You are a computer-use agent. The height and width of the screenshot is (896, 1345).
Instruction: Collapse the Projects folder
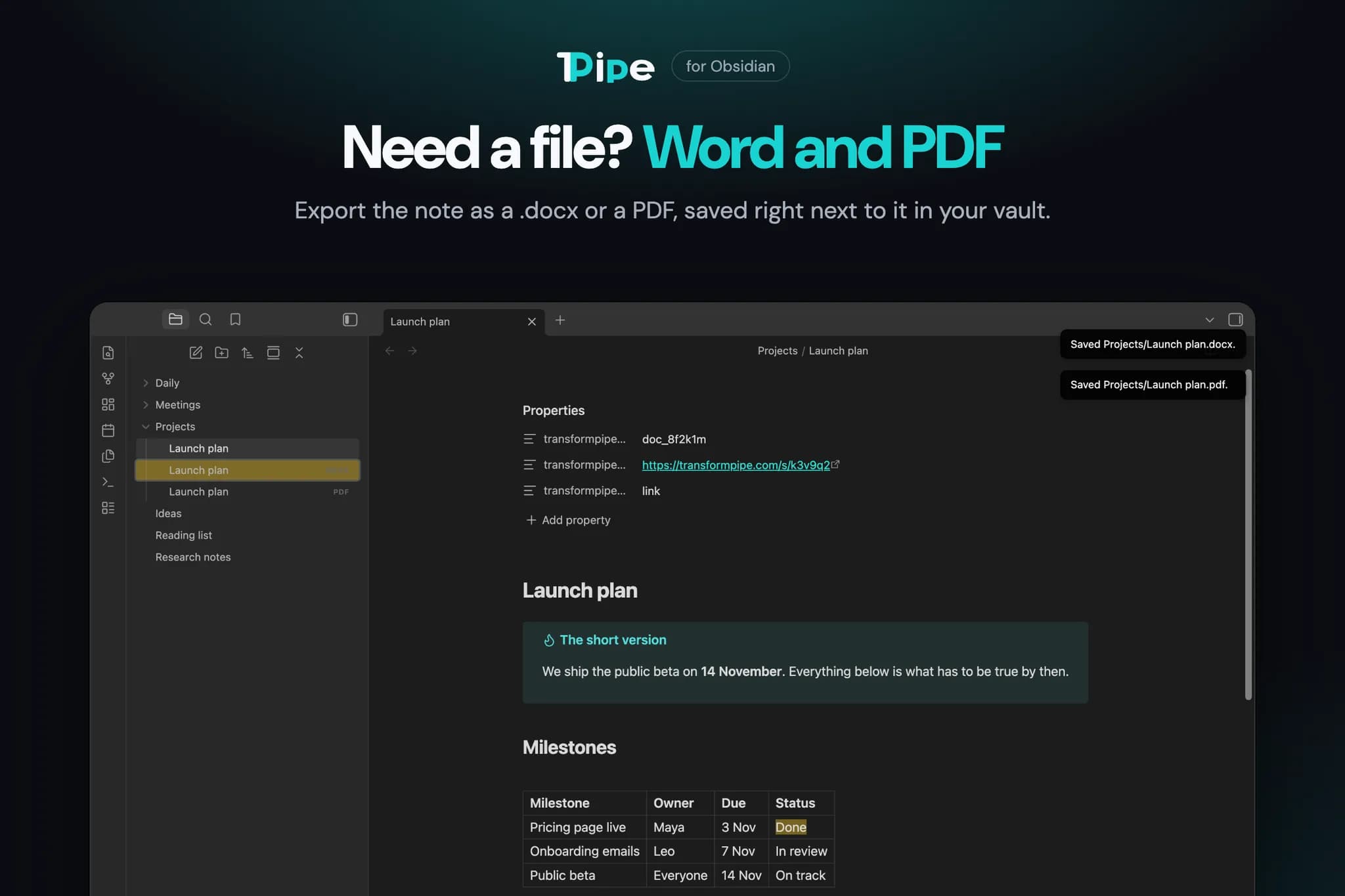248,427
